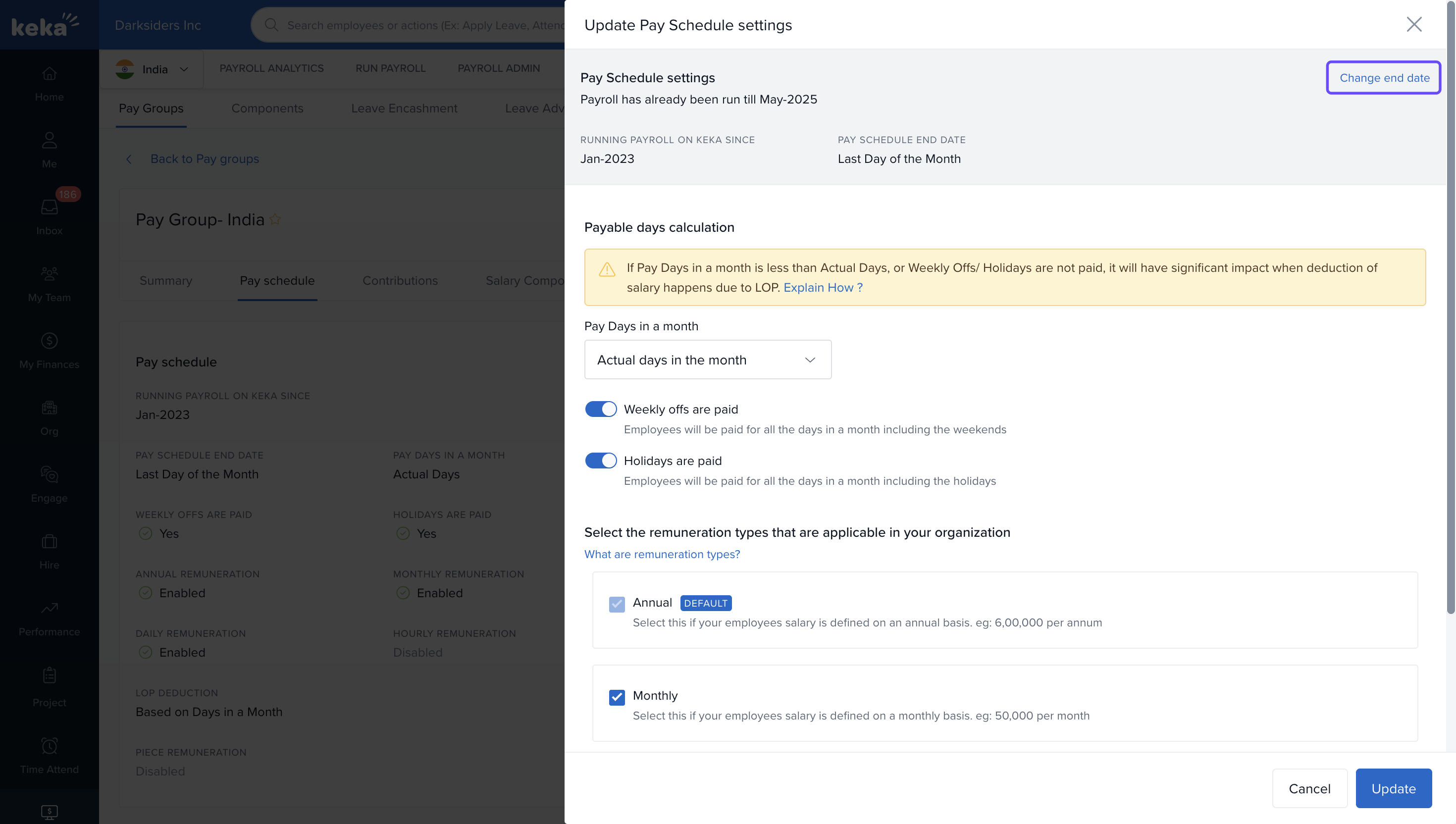The width and height of the screenshot is (1456, 824).
Task: Toggle Weekly offs are paid switch
Action: [600, 409]
